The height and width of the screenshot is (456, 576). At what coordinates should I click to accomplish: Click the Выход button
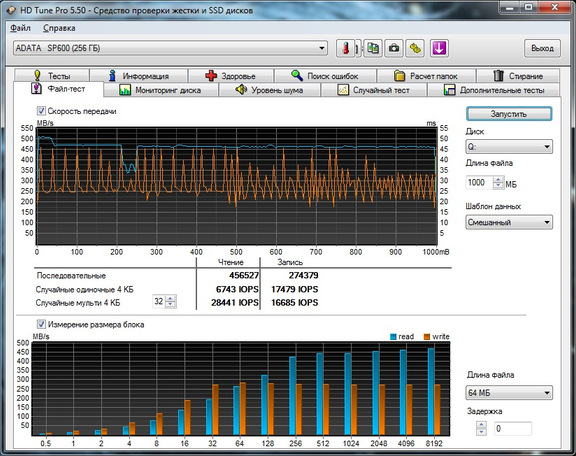[542, 49]
